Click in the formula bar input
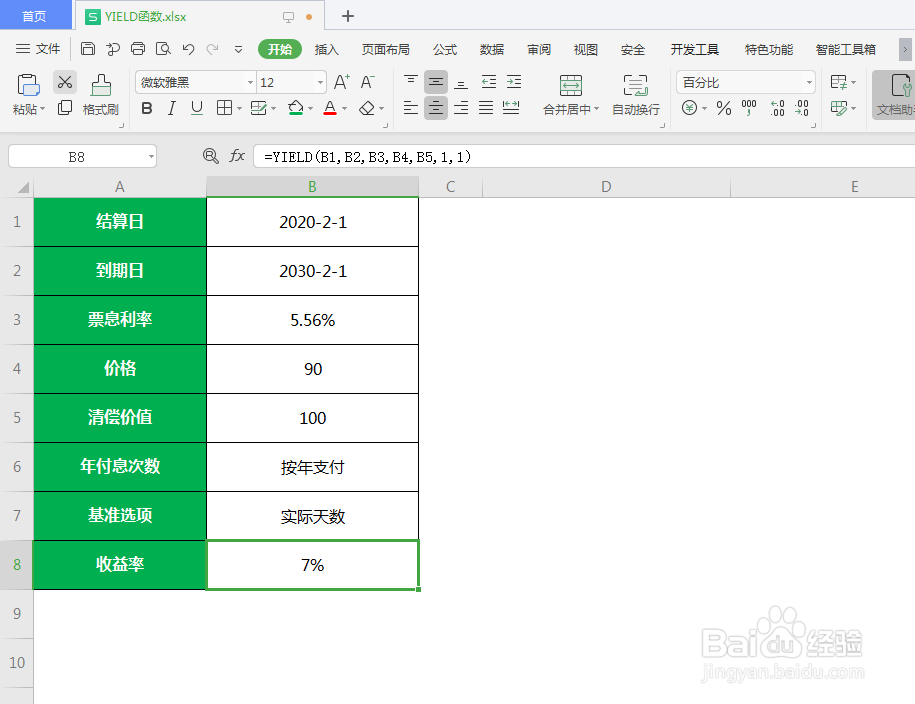915x704 pixels. tap(584, 156)
